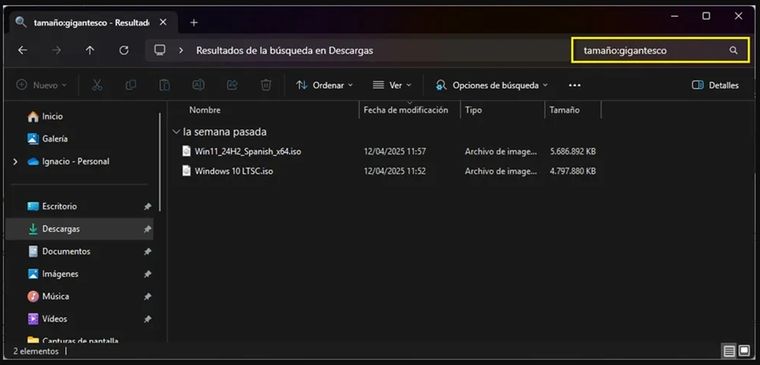760x365 pixels.
Task: Click 'Resultados de la búsqueda en Descargas' breadcrumb
Action: click(x=285, y=50)
